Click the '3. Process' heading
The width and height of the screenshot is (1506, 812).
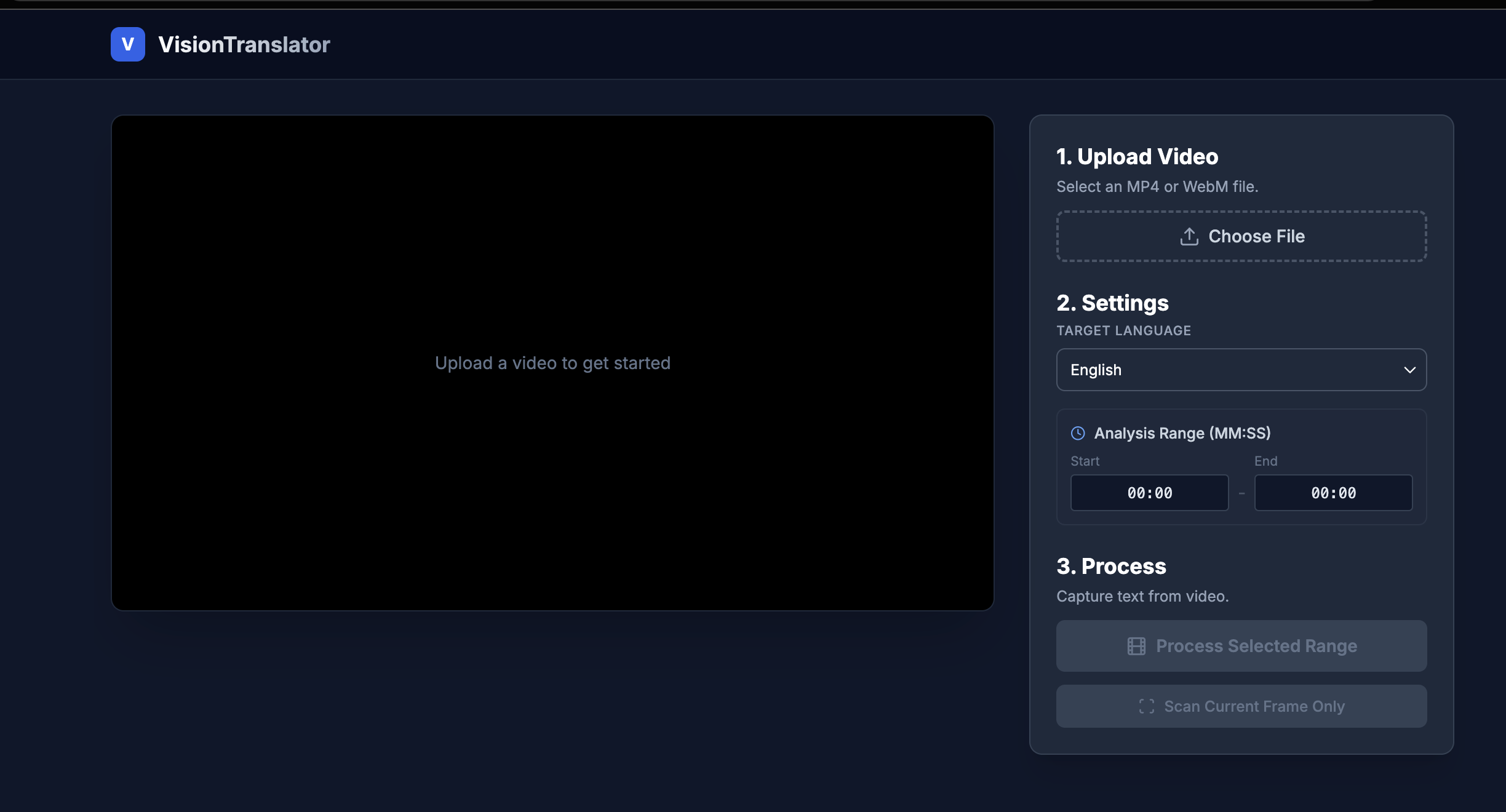point(1111,567)
